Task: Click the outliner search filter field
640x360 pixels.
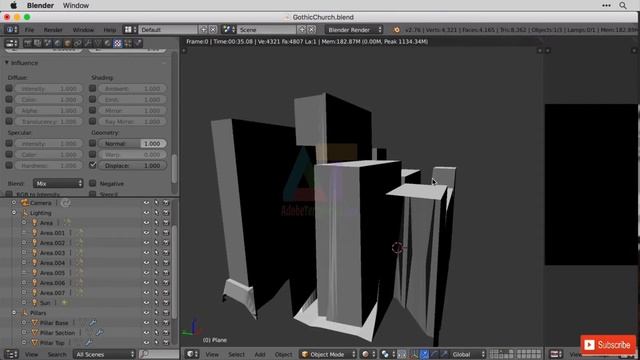Action: point(159,354)
